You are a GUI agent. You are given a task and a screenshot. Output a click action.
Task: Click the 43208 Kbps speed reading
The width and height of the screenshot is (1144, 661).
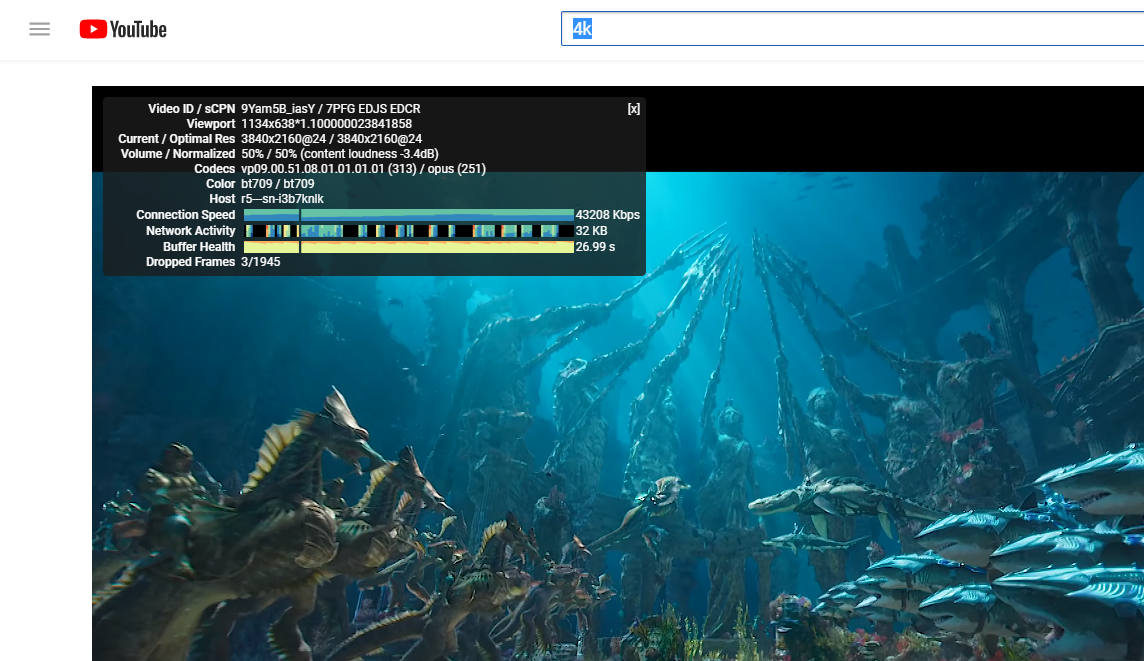point(608,214)
